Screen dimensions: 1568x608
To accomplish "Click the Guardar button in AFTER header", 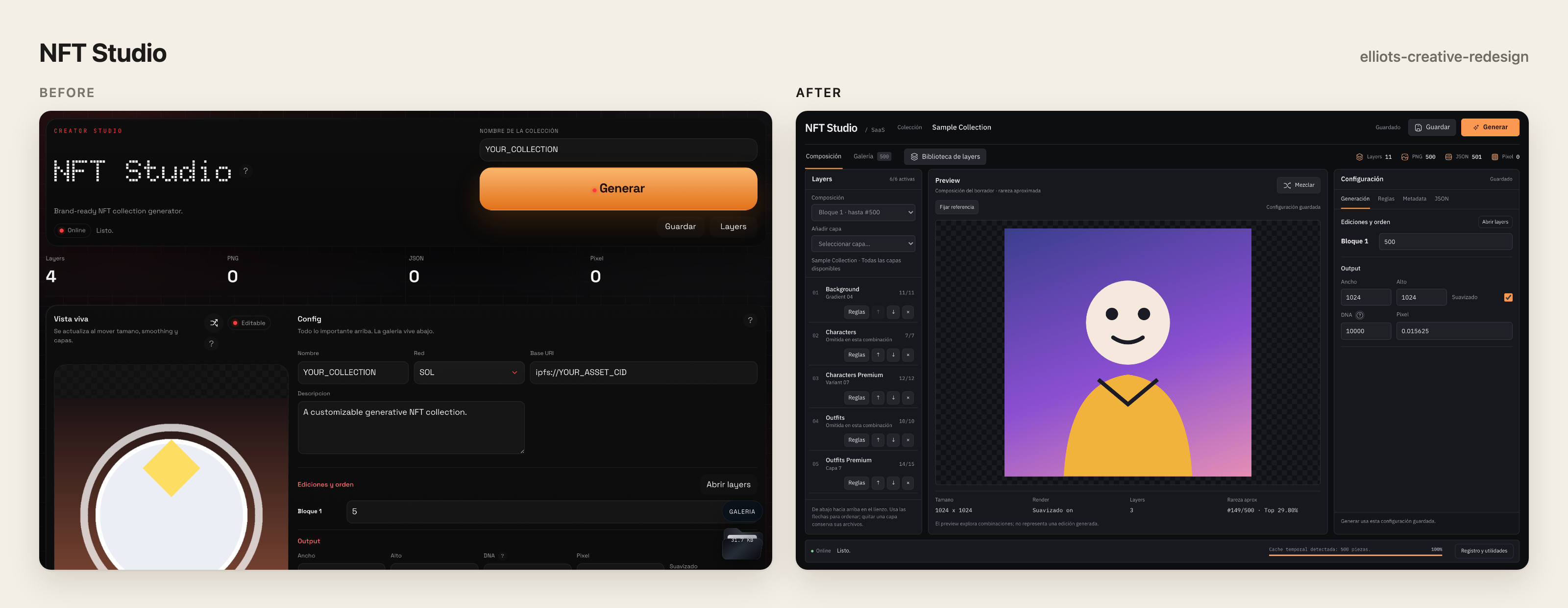I will coord(1432,127).
